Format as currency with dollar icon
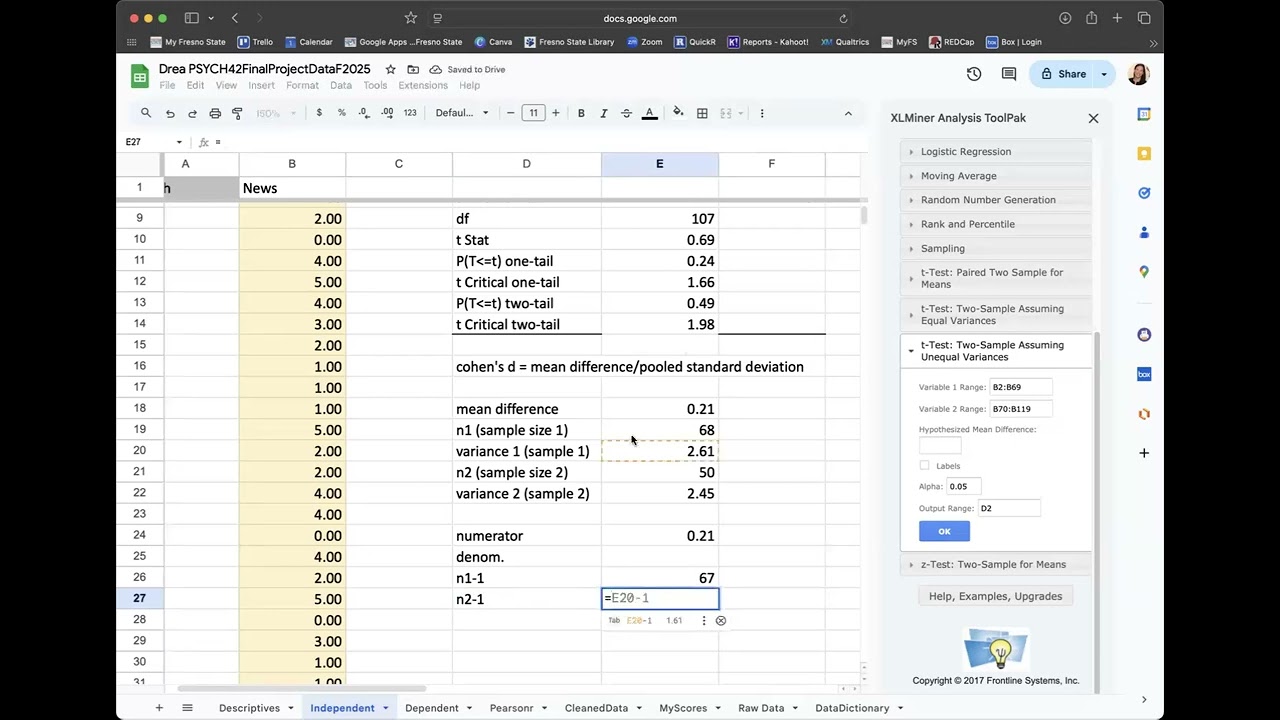This screenshot has height=720, width=1280. click(x=319, y=113)
